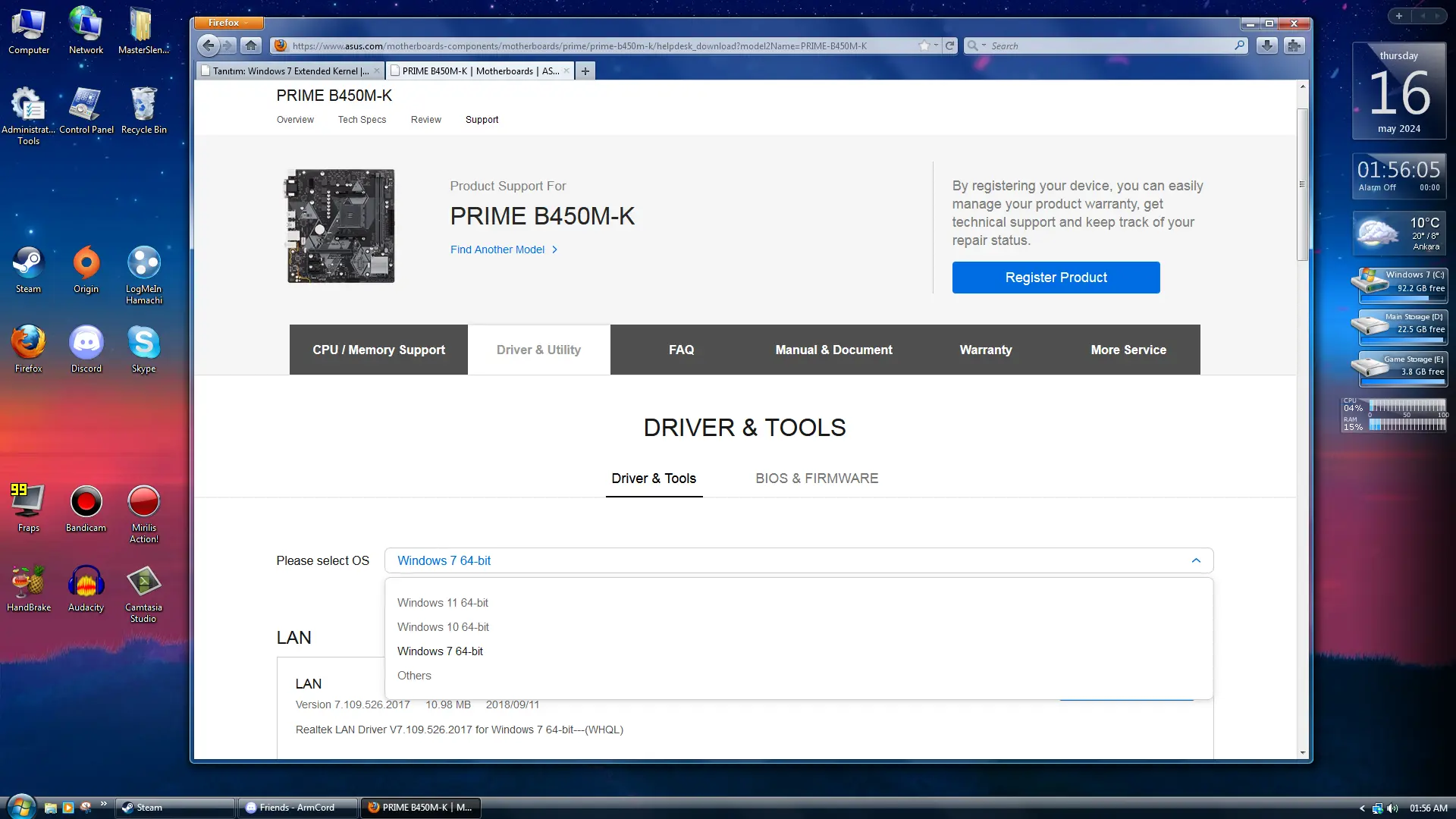Open the More Service tab
Image resolution: width=1456 pixels, height=819 pixels.
tap(1128, 350)
